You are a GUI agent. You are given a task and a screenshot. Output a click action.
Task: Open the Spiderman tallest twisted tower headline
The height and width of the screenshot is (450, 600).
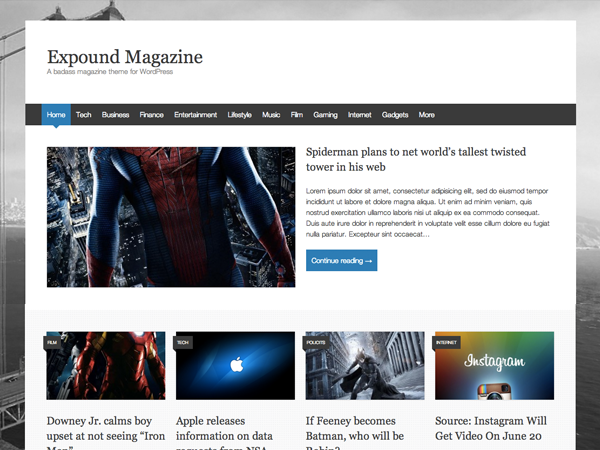[416, 159]
